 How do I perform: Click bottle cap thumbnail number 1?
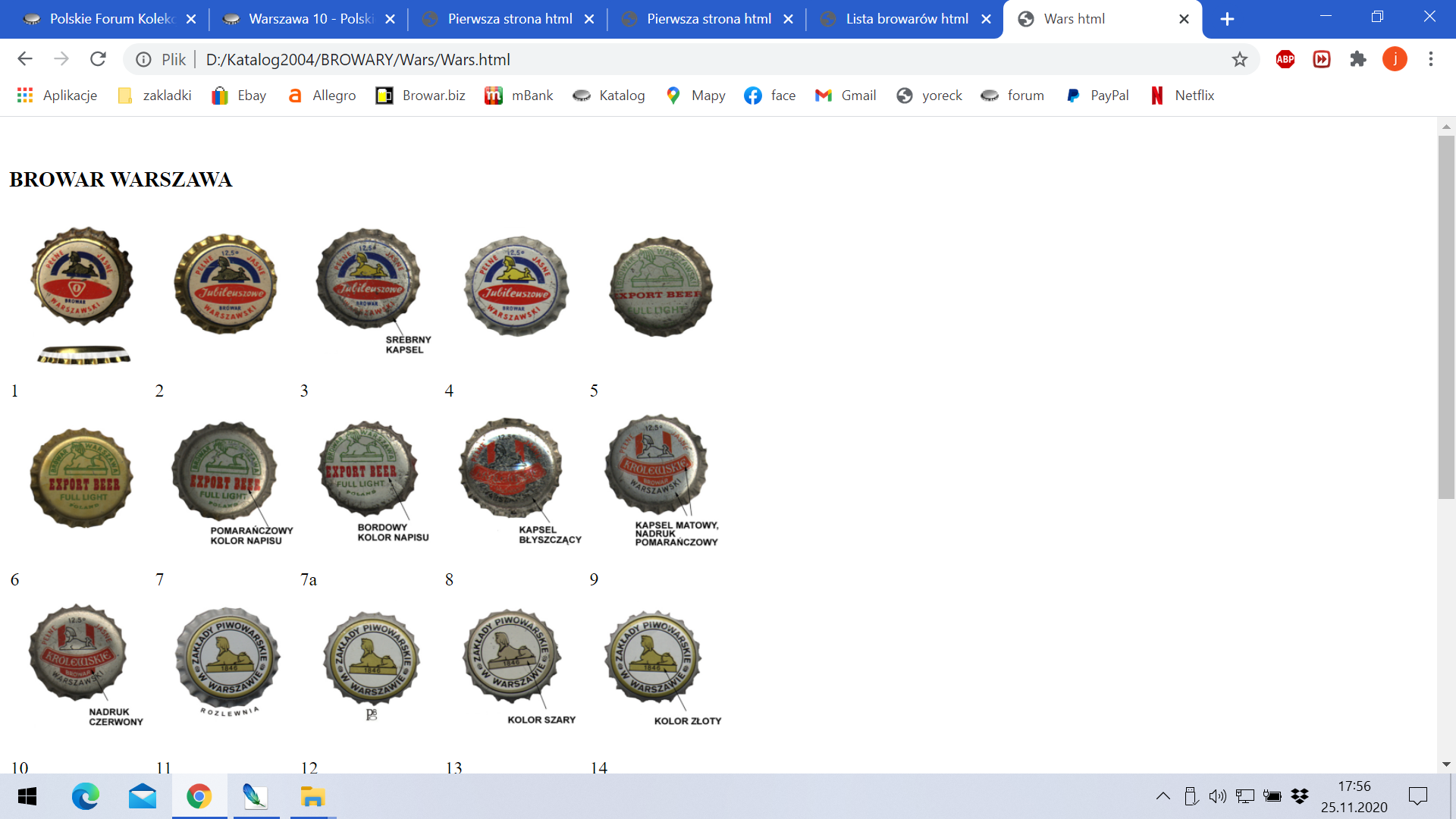[x=82, y=277]
